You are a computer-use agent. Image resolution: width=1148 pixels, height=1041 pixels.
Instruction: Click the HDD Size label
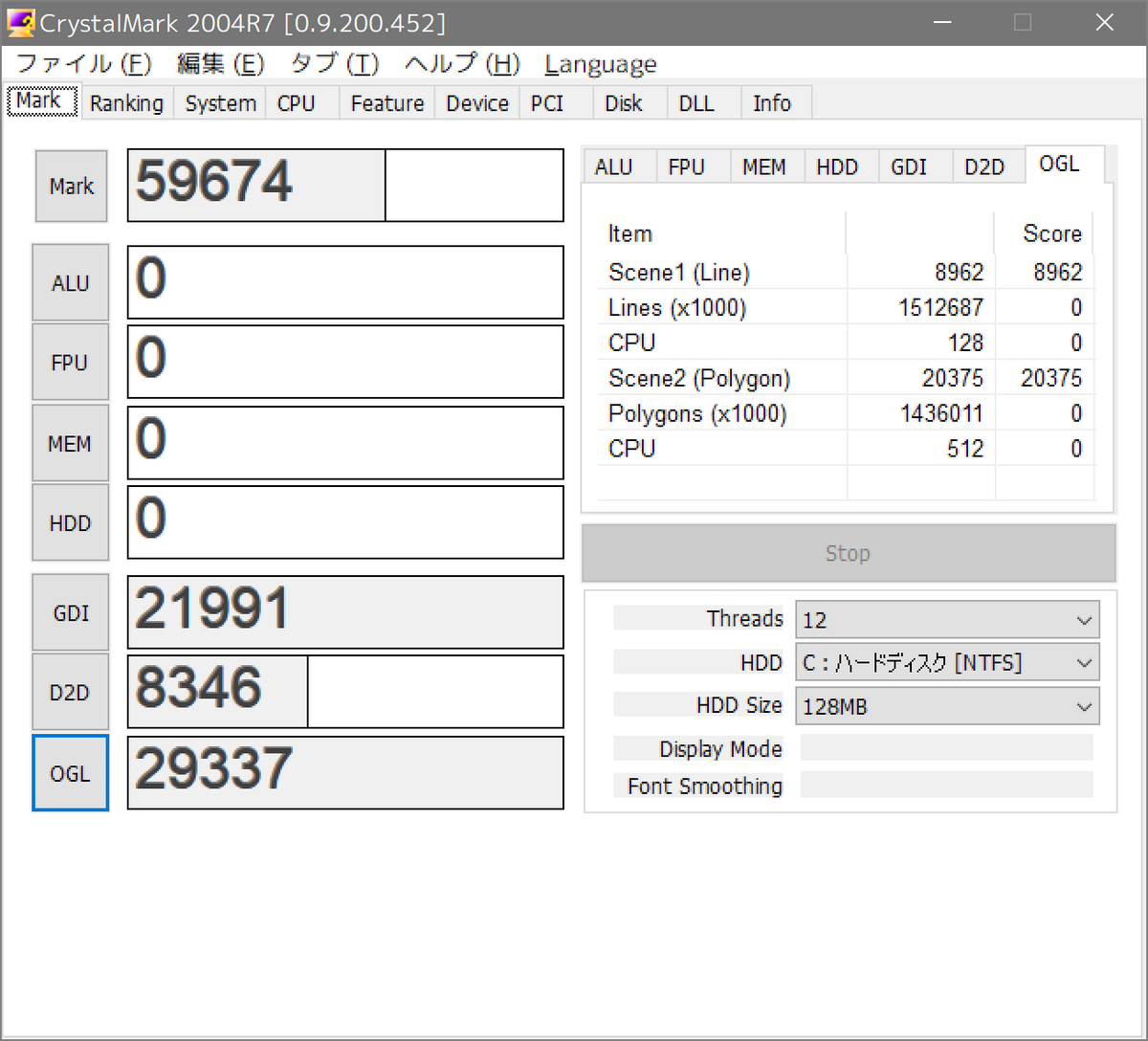pos(739,705)
